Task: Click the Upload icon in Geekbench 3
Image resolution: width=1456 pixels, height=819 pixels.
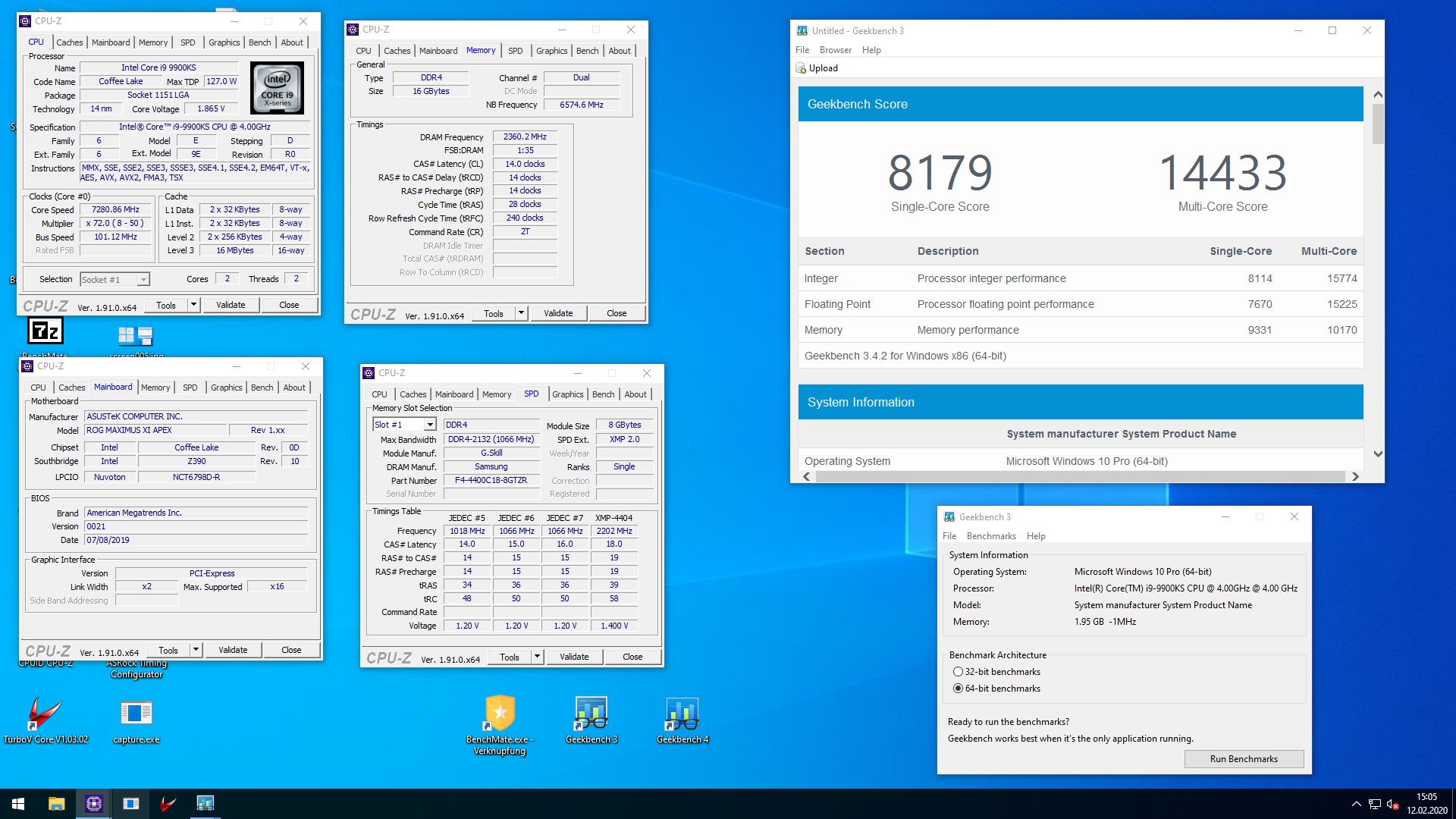Action: (801, 68)
